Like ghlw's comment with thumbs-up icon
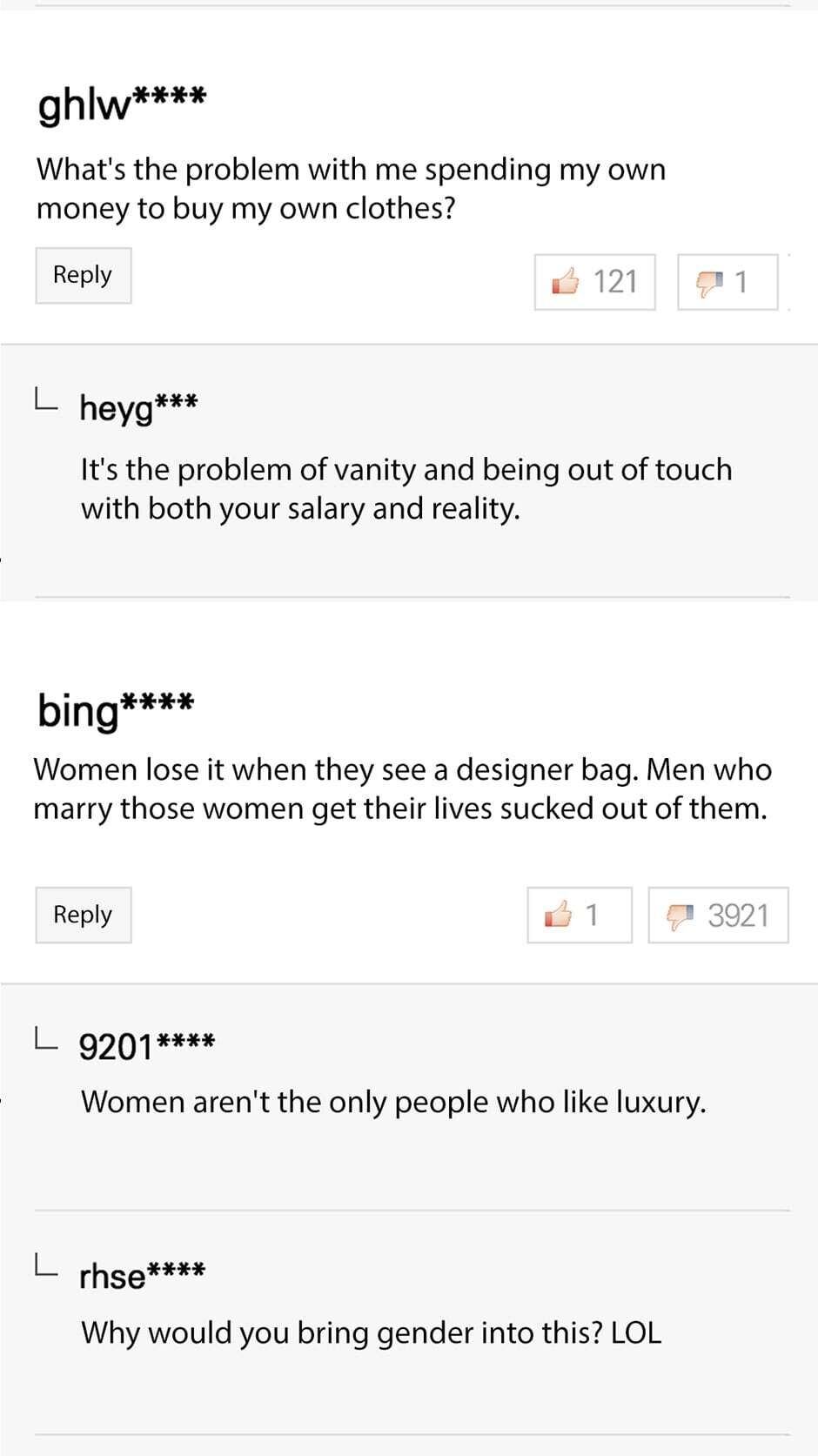Screen dimensions: 818x1456 pyautogui.click(x=566, y=281)
